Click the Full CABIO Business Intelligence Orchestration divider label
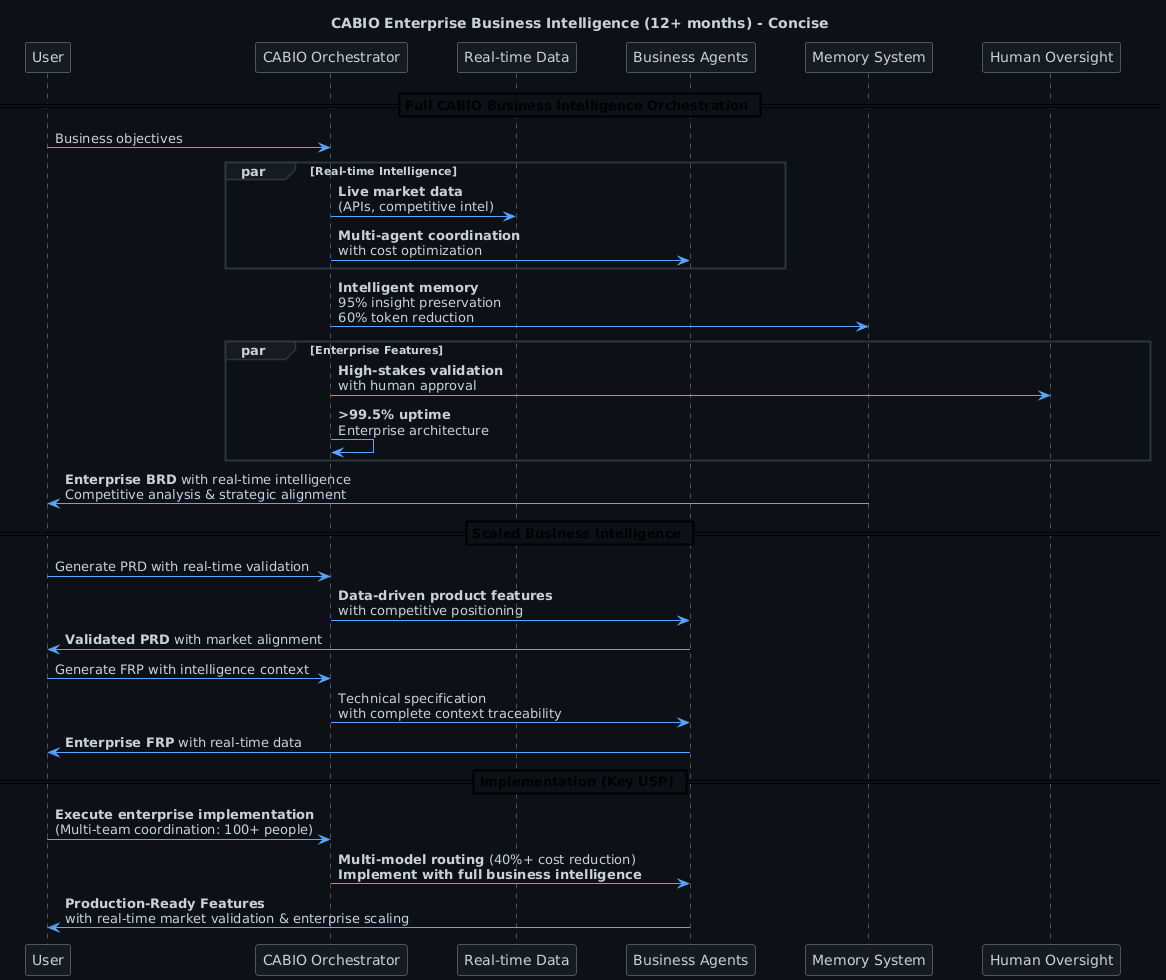The width and height of the screenshot is (1166, 980). pyautogui.click(x=579, y=105)
